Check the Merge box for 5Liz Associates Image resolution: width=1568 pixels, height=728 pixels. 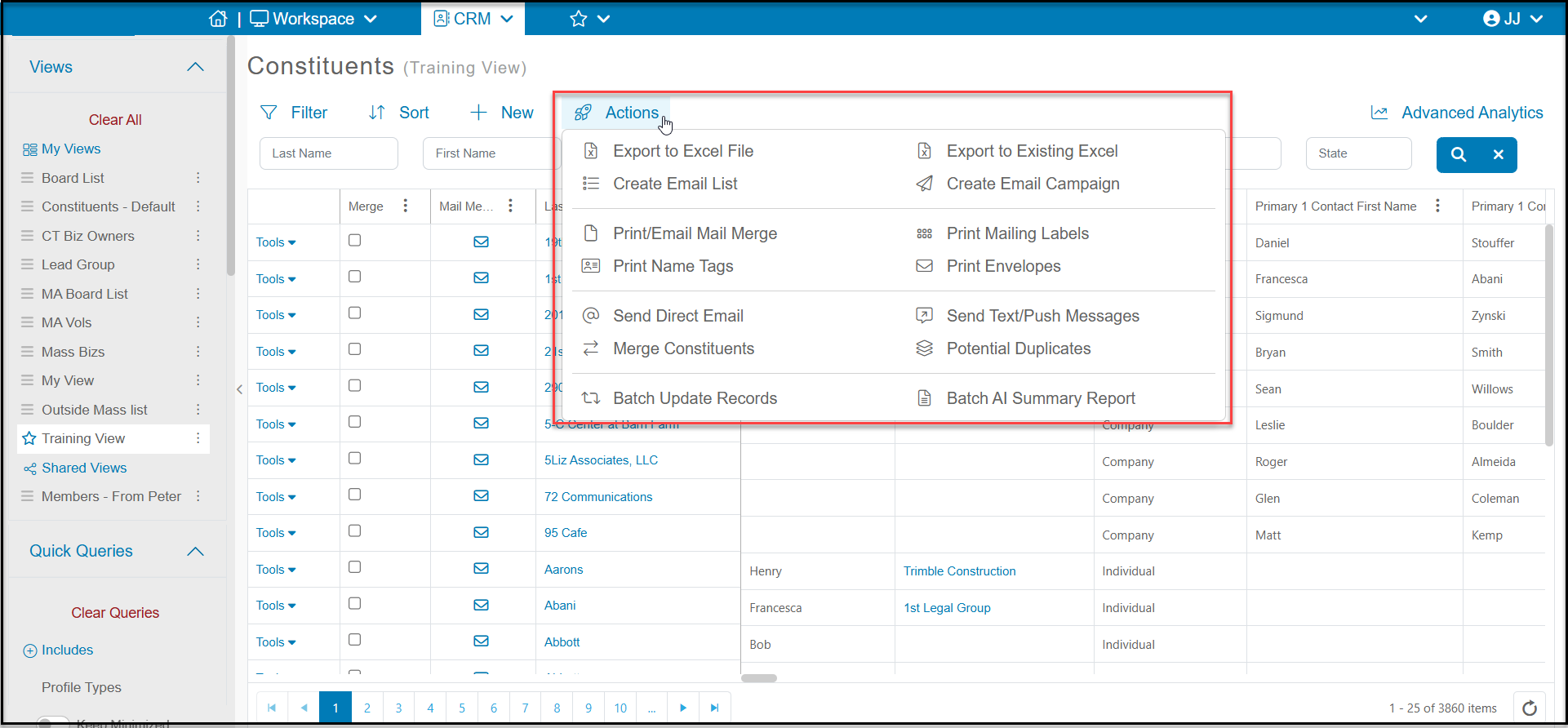(x=354, y=459)
